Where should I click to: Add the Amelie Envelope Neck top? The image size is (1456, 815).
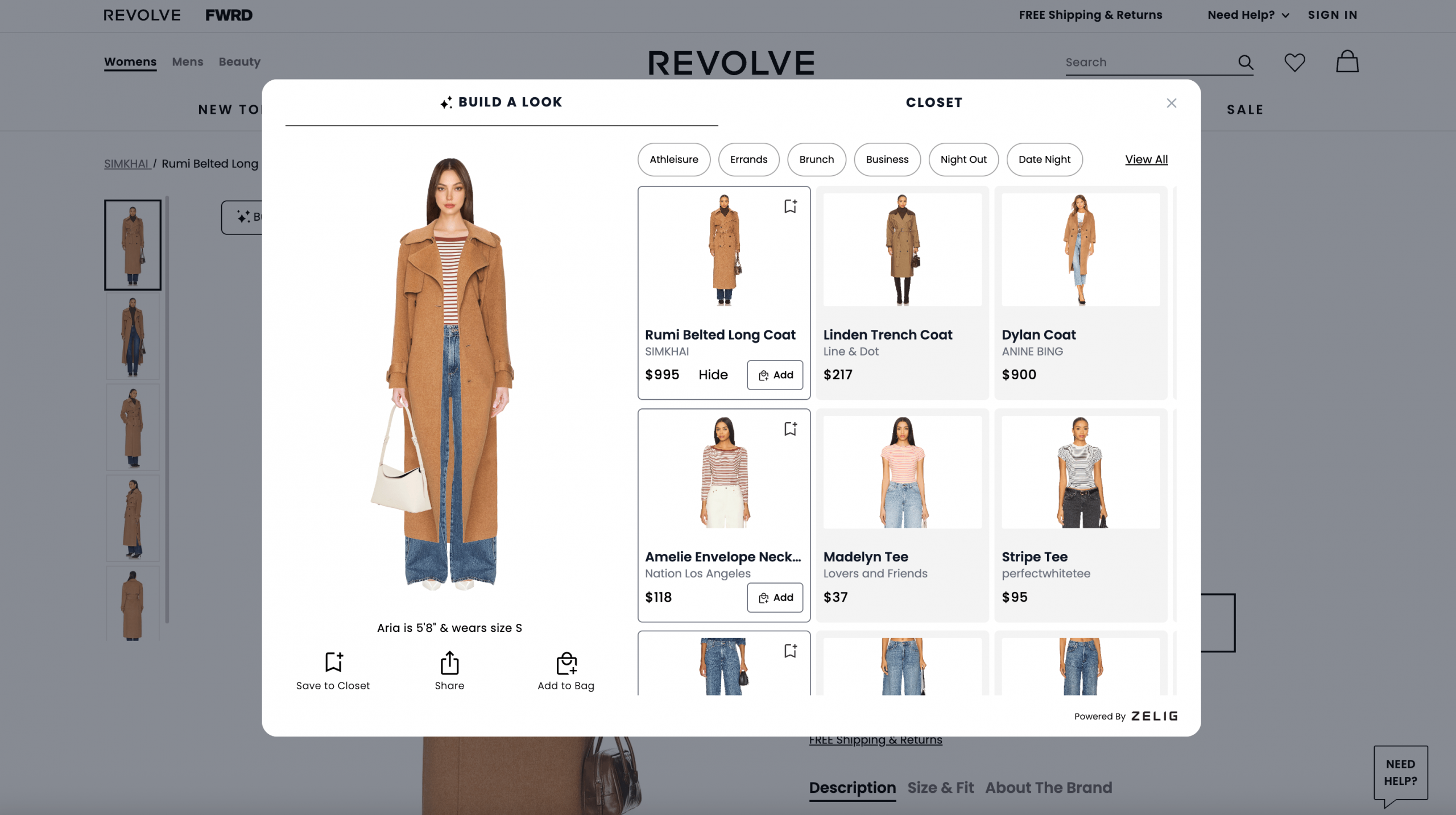coord(775,597)
